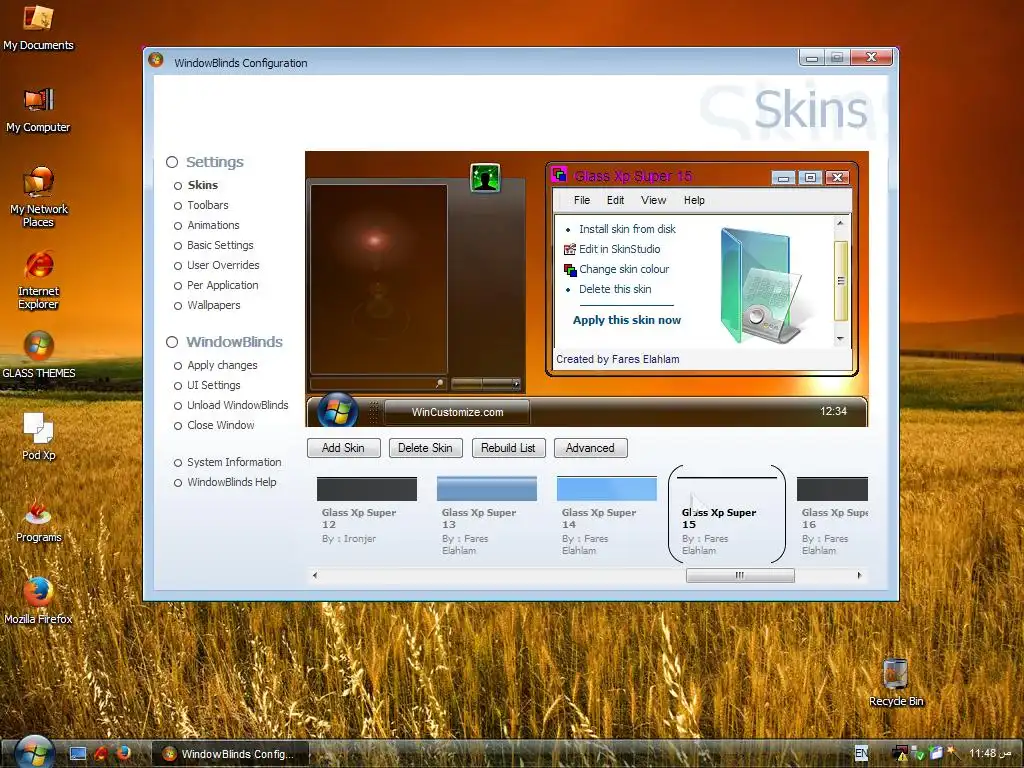Click Install skin from disk

[627, 229]
